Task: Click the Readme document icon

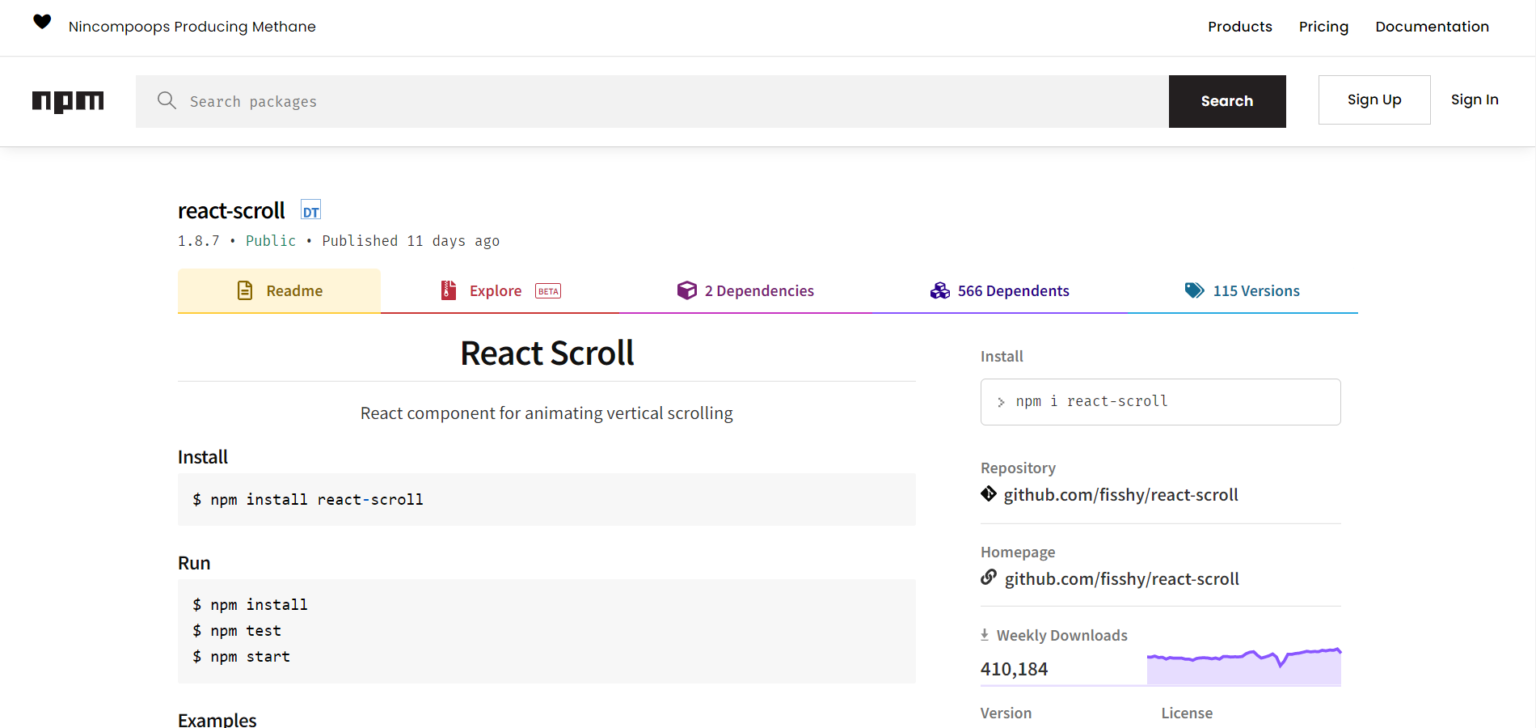Action: (x=245, y=290)
